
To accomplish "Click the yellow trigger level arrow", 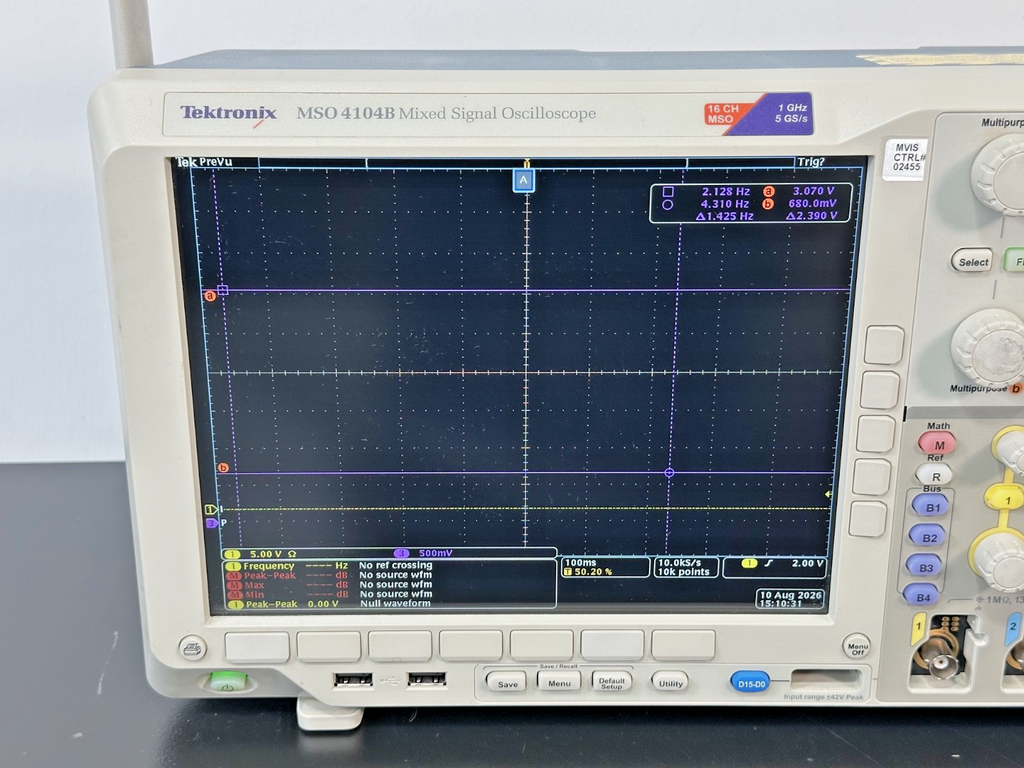I will point(828,494).
